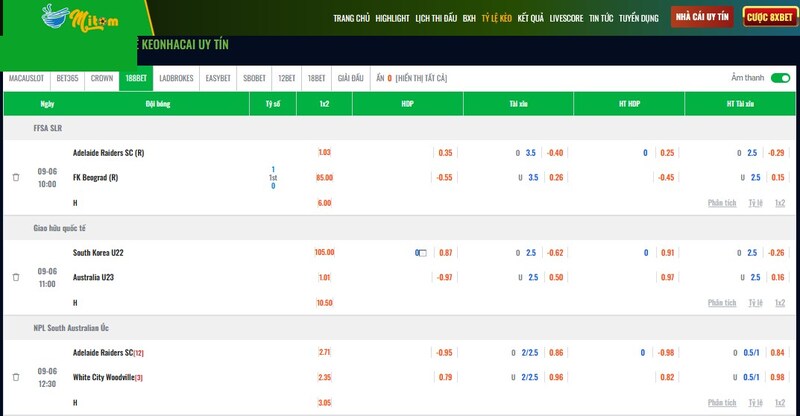Select team FK Beograd (R)
The image size is (800, 416).
95,178
